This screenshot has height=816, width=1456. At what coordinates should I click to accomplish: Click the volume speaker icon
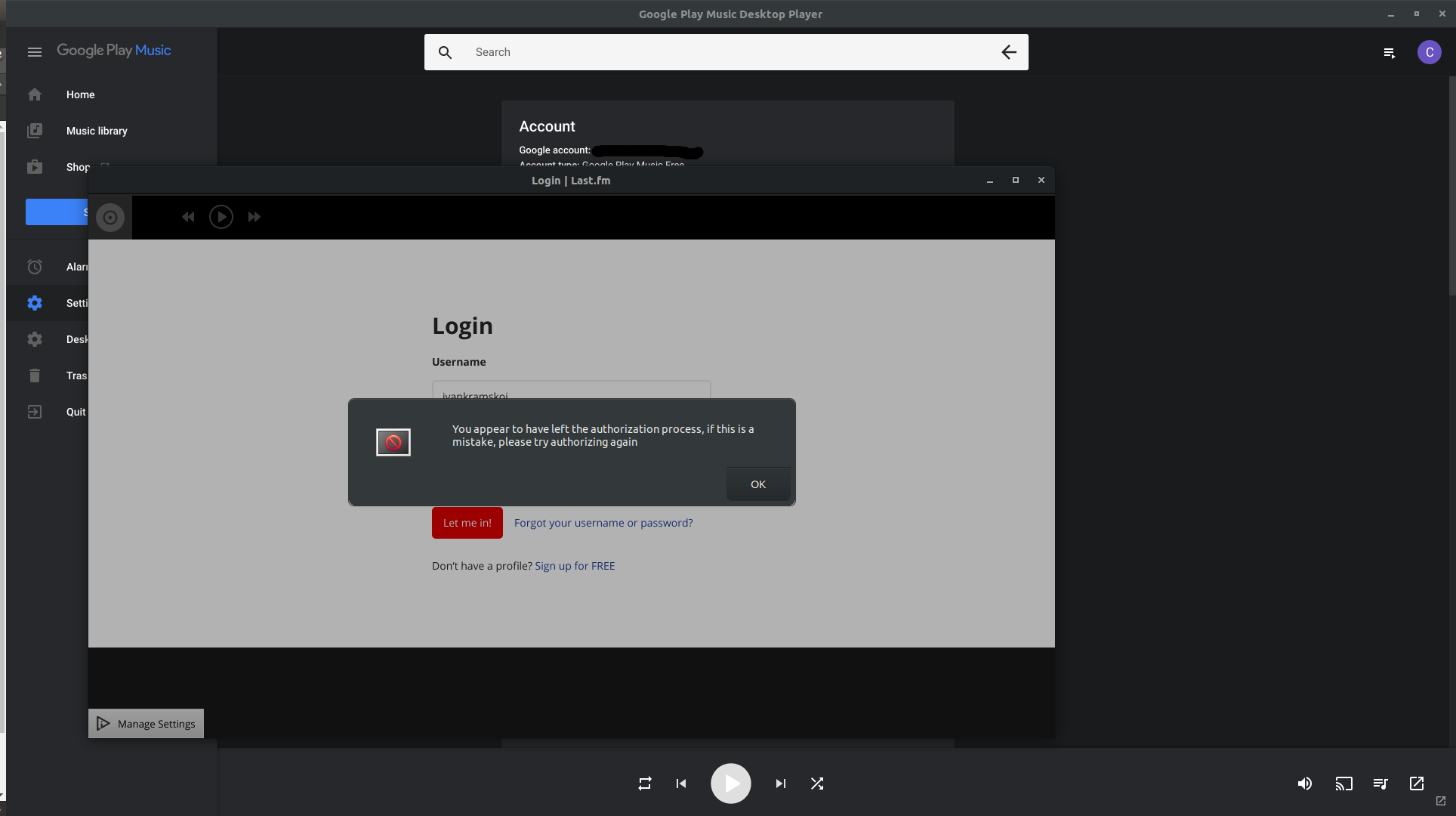pyautogui.click(x=1304, y=784)
